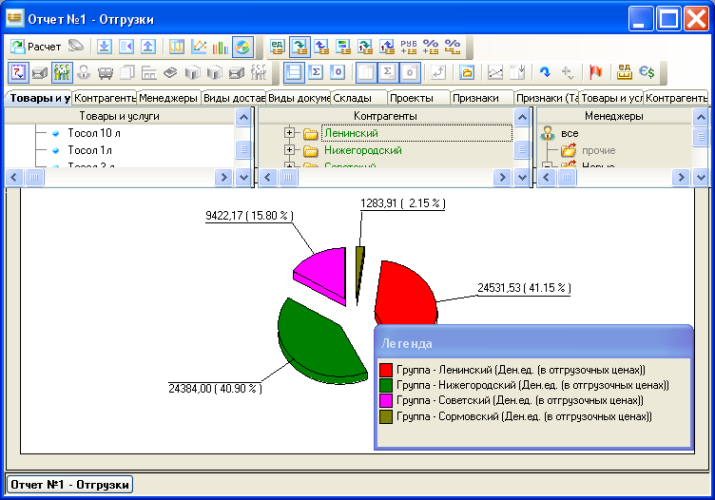Click the '% +' coins icon
Viewport: 715px width, 500px height.
430,46
